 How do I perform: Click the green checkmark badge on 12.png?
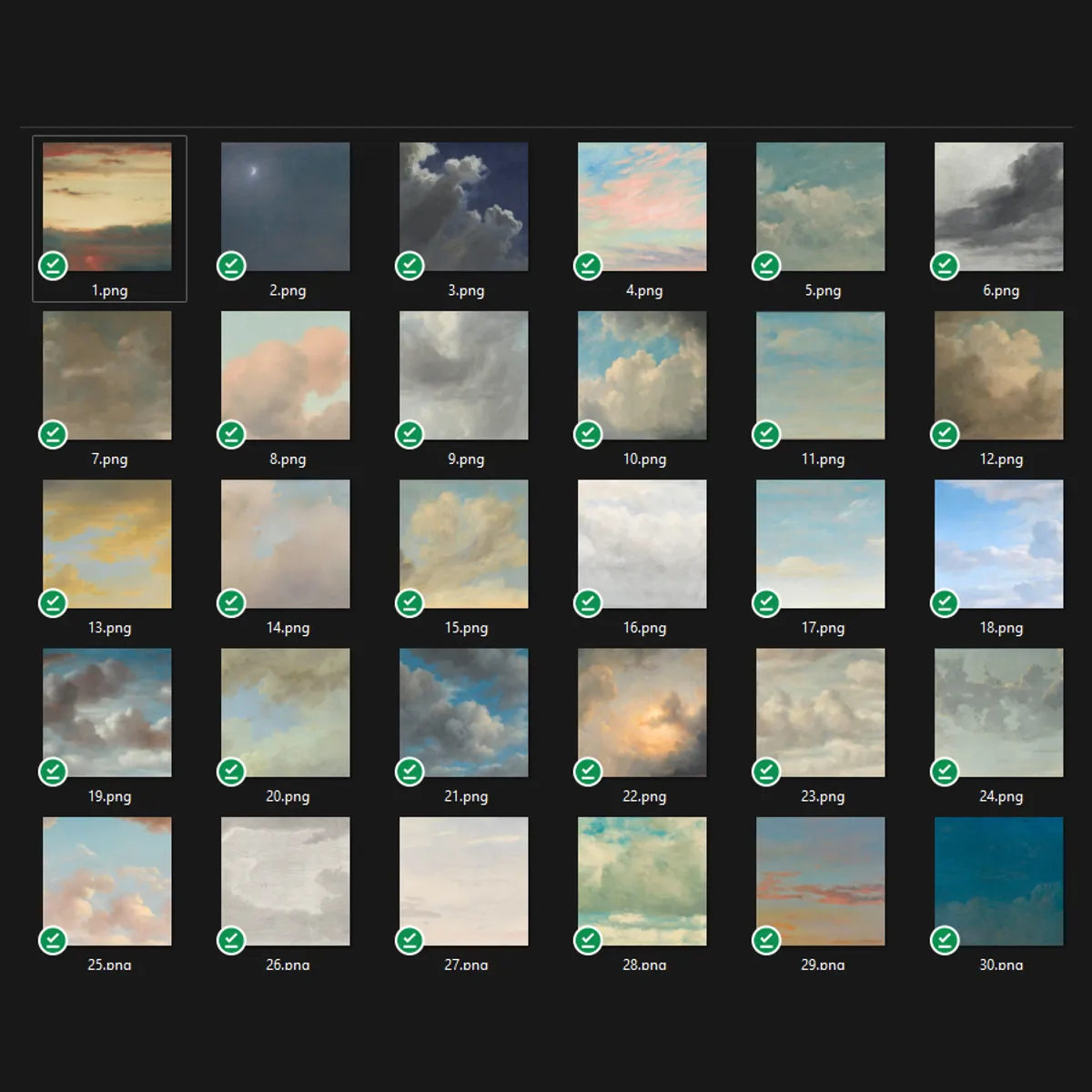click(x=944, y=434)
